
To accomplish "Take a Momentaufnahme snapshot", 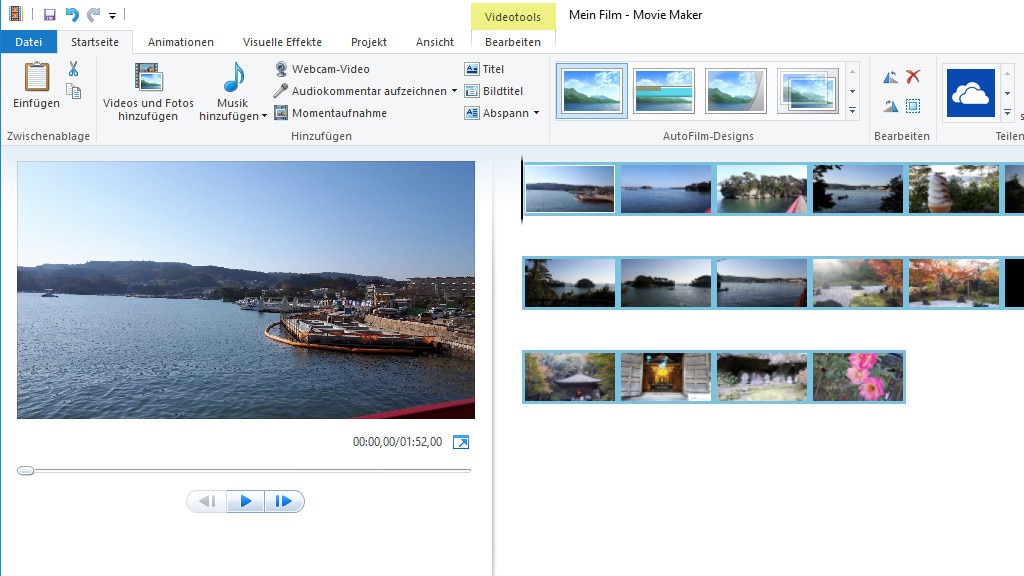I will [341, 113].
